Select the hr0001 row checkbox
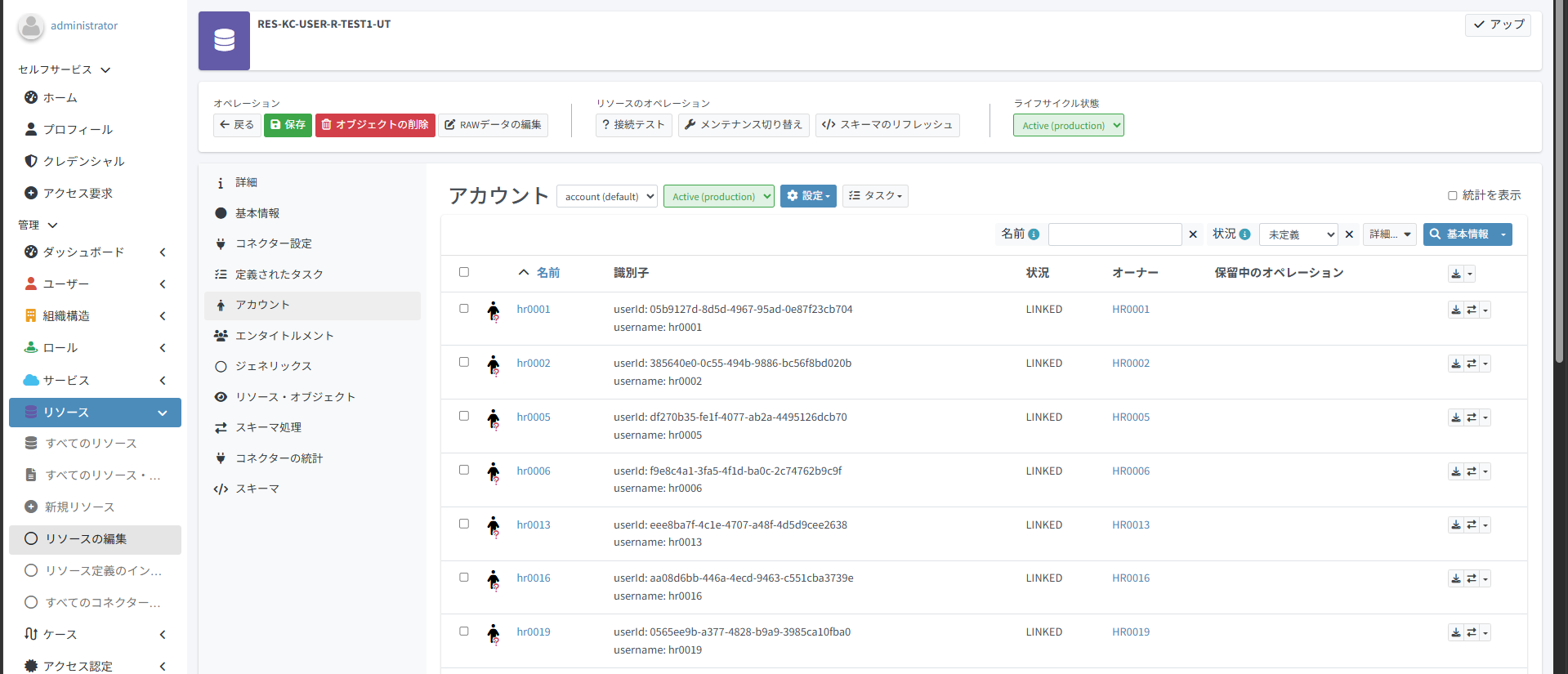The image size is (1568, 674). pyautogui.click(x=464, y=309)
